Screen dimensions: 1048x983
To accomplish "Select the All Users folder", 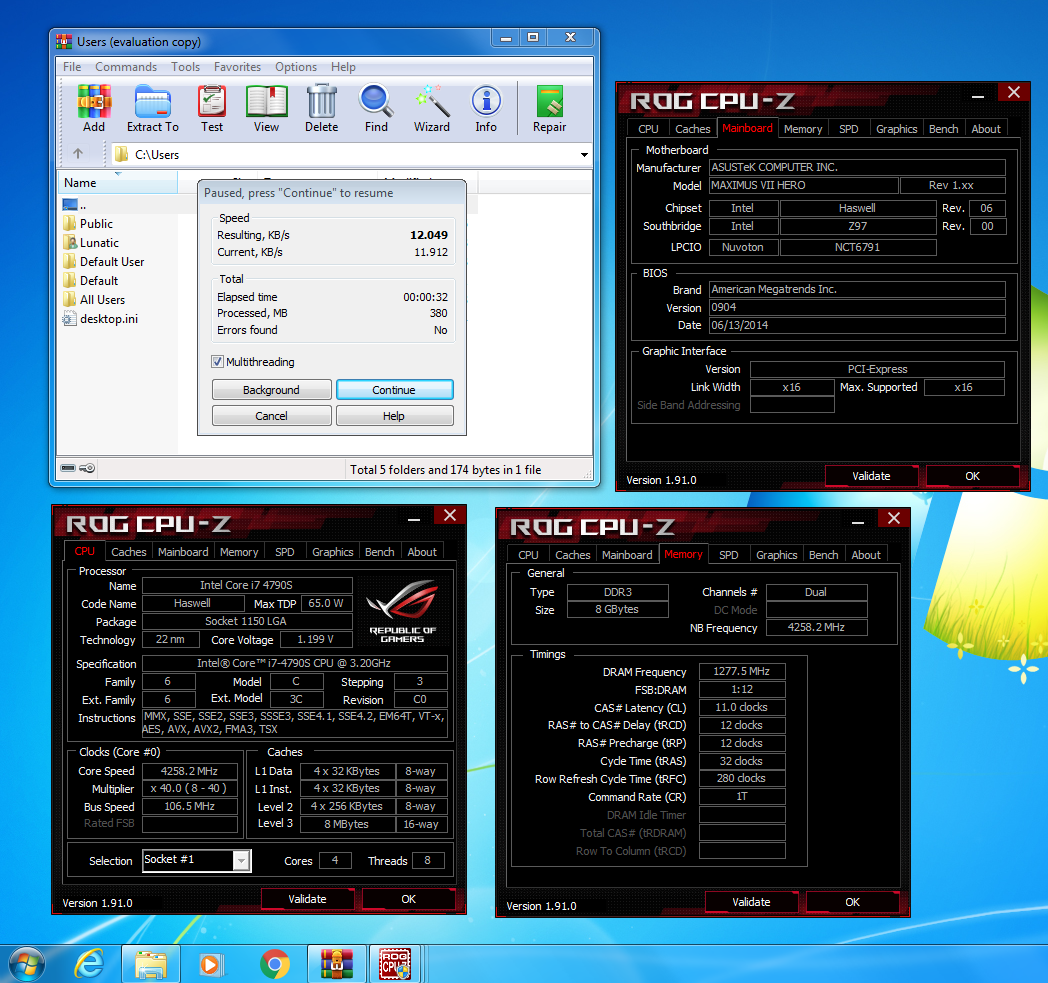I will coord(94,299).
